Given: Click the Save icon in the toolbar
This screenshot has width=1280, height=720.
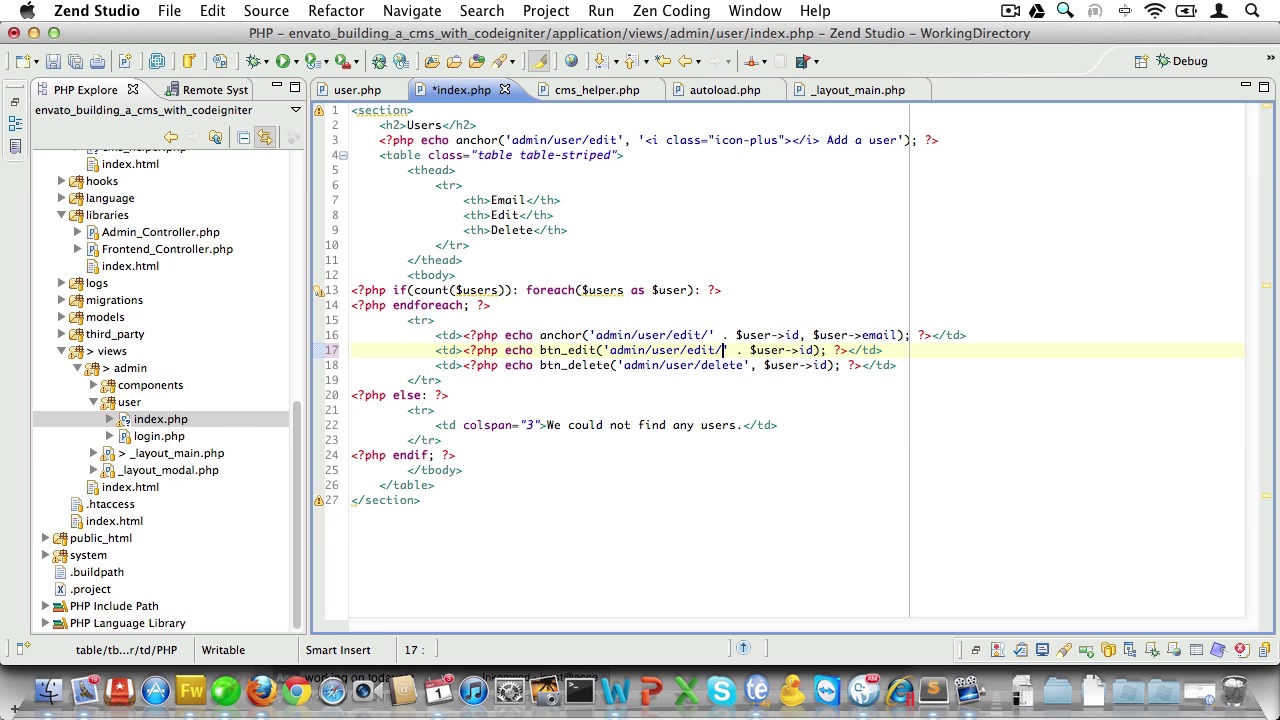Looking at the screenshot, I should click(53, 61).
